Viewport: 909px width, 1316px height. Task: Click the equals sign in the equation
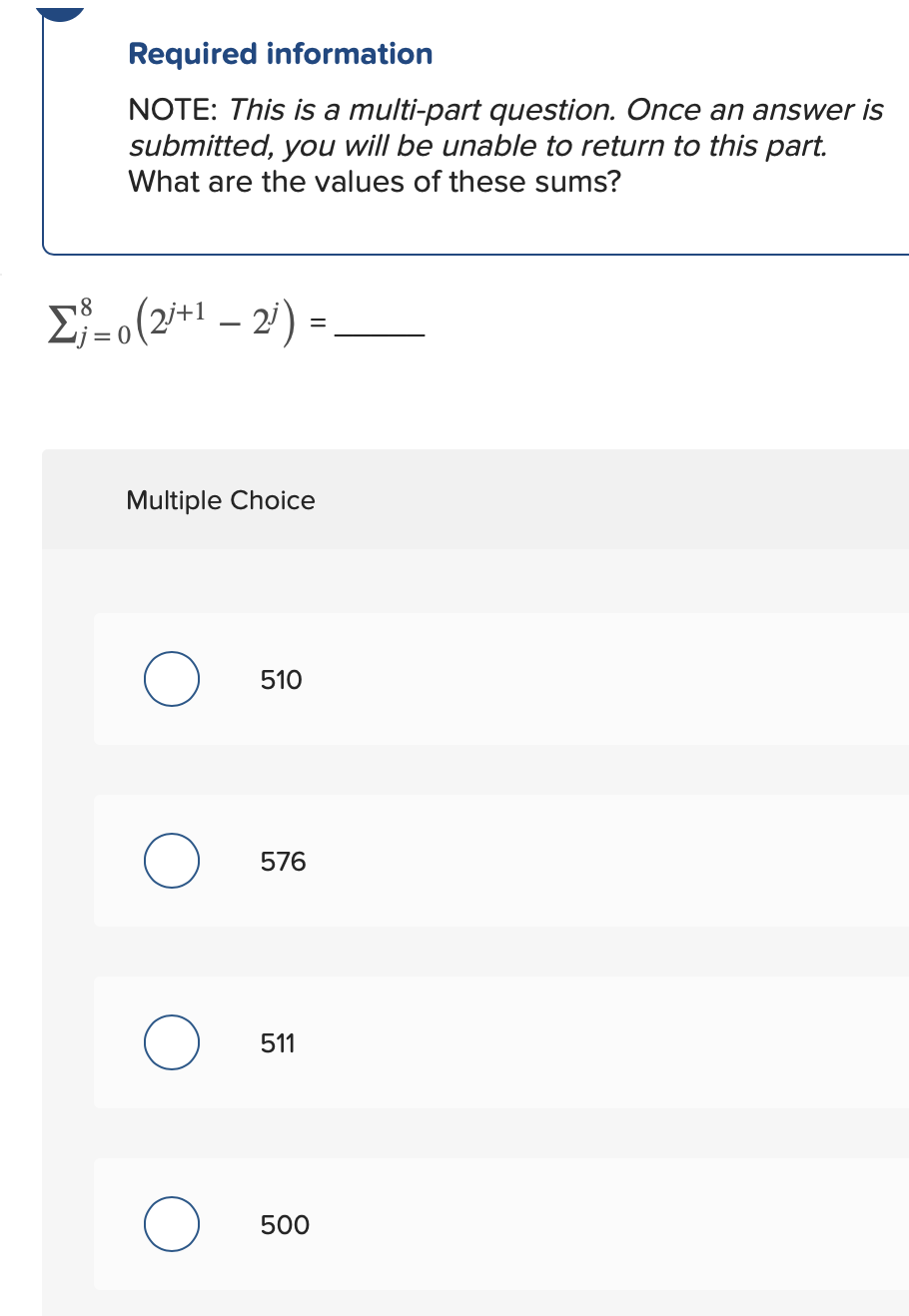pyautogui.click(x=318, y=324)
